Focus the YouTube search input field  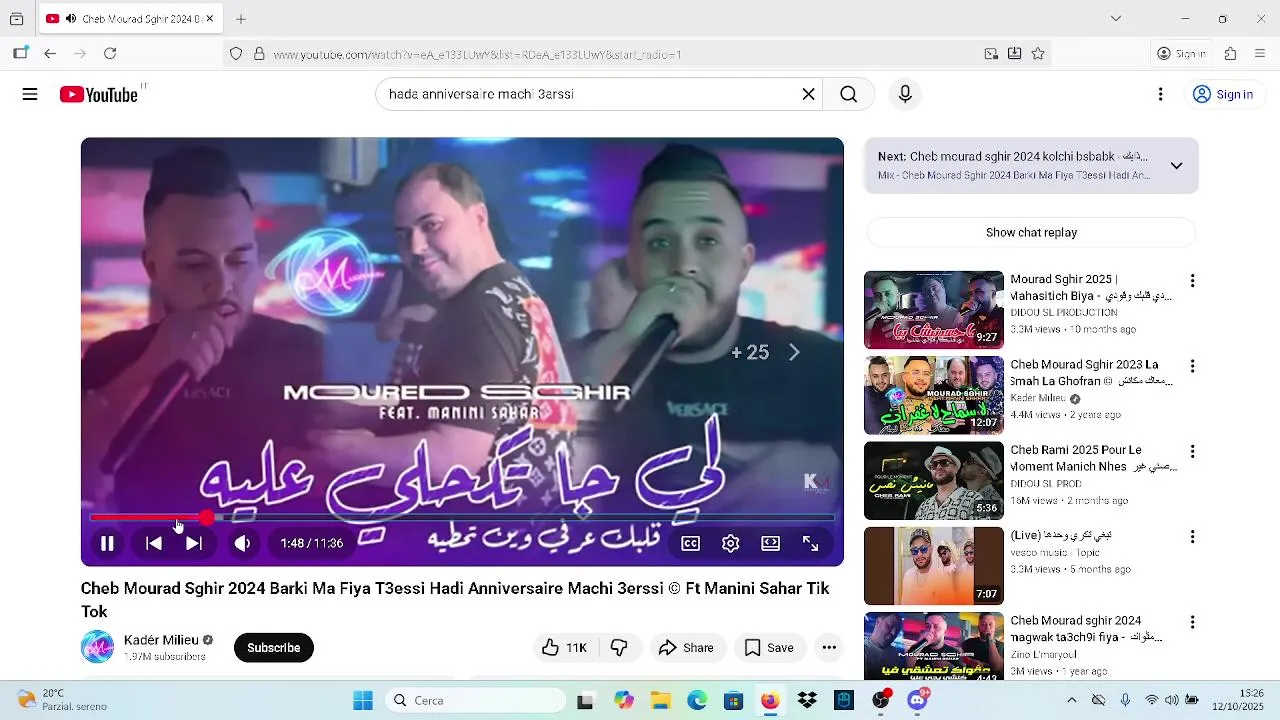tap(588, 94)
